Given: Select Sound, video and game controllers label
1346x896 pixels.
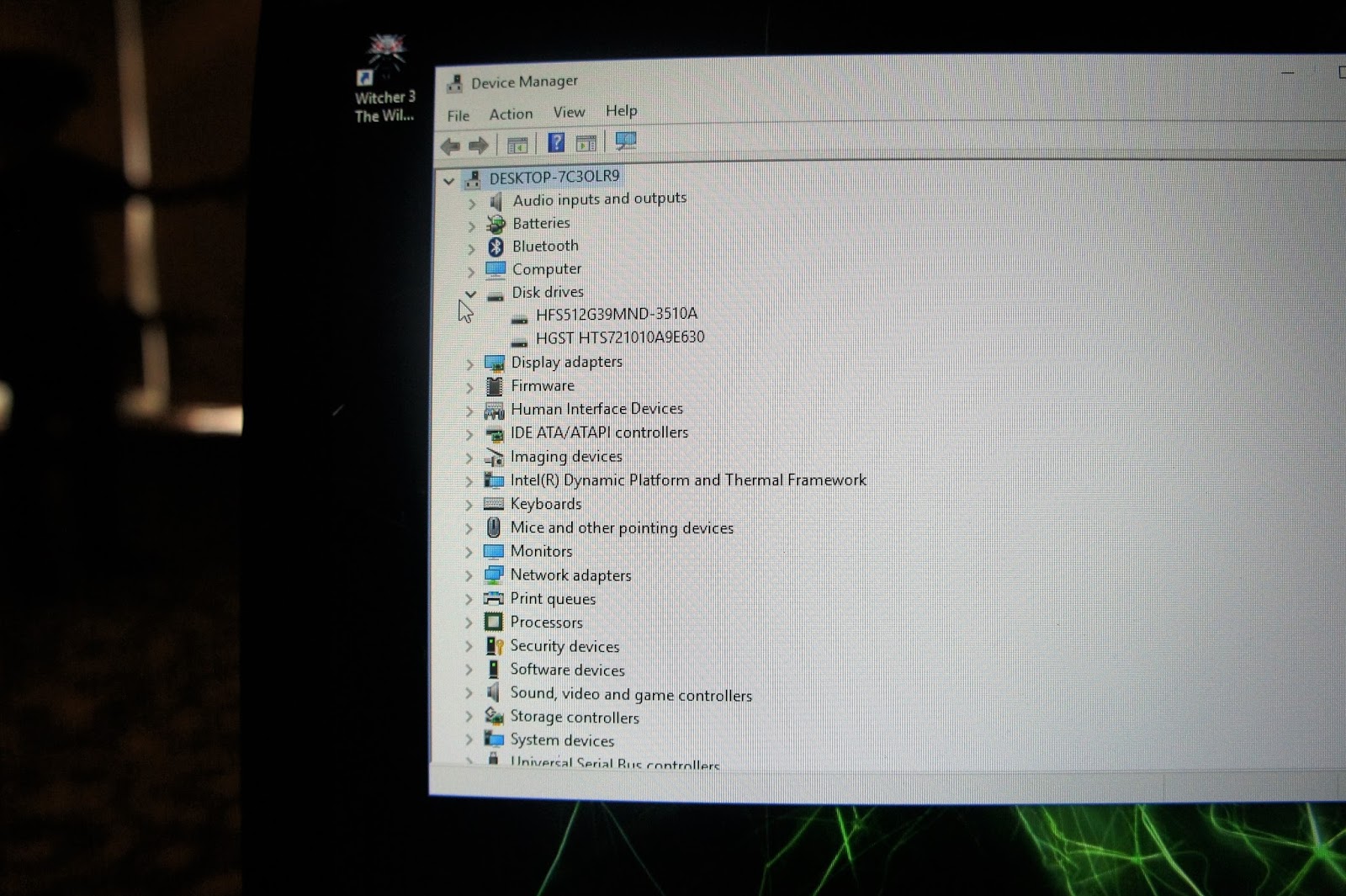Looking at the screenshot, I should pos(631,694).
